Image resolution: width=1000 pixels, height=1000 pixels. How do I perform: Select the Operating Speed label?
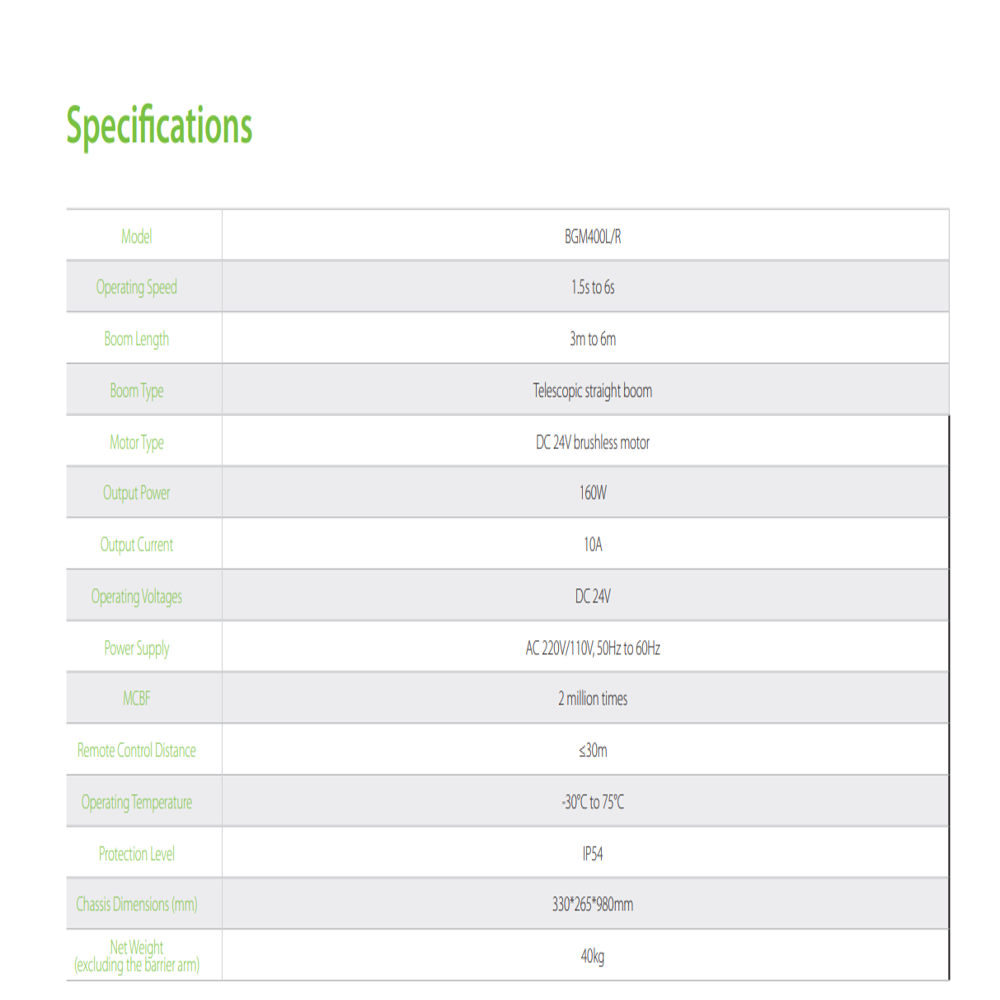tap(136, 288)
